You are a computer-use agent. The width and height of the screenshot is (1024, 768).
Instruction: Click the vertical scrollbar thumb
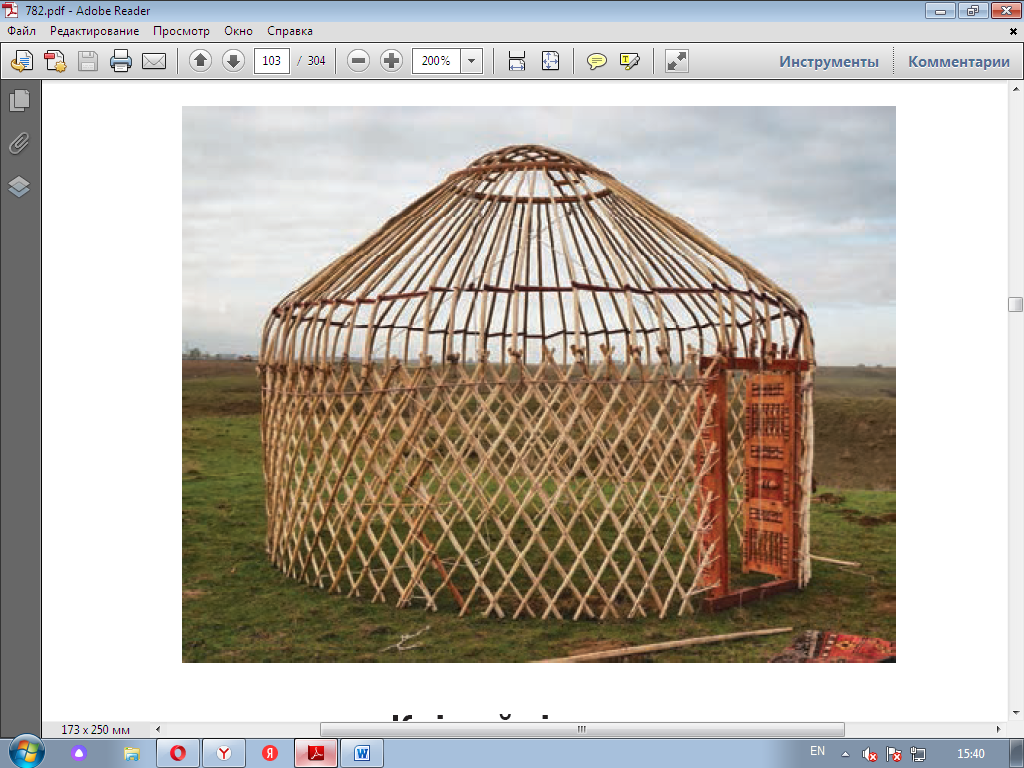pos(1015,304)
